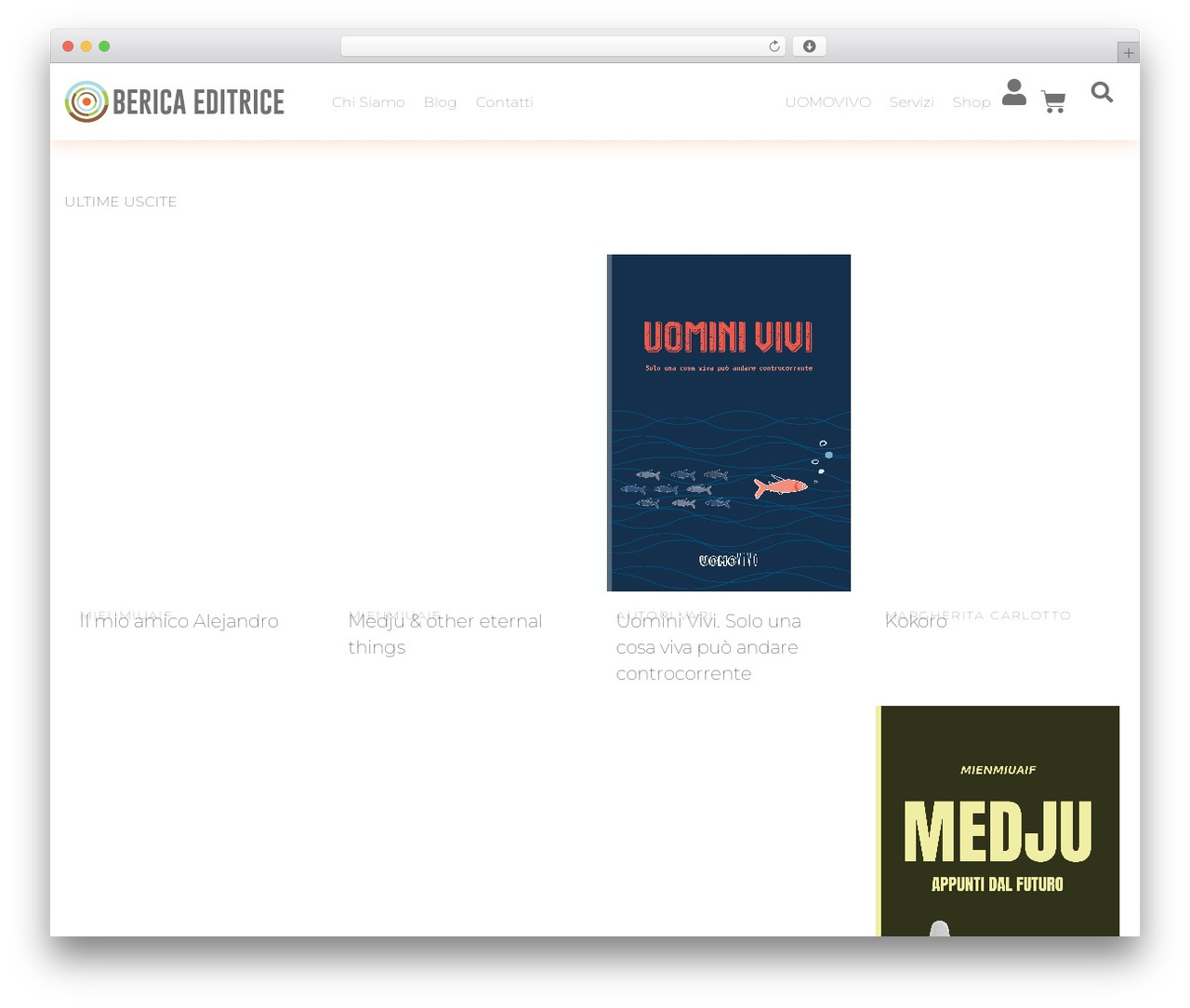The image size is (1190, 1008).
Task: Reload the page in the browser bar
Action: coord(773,46)
